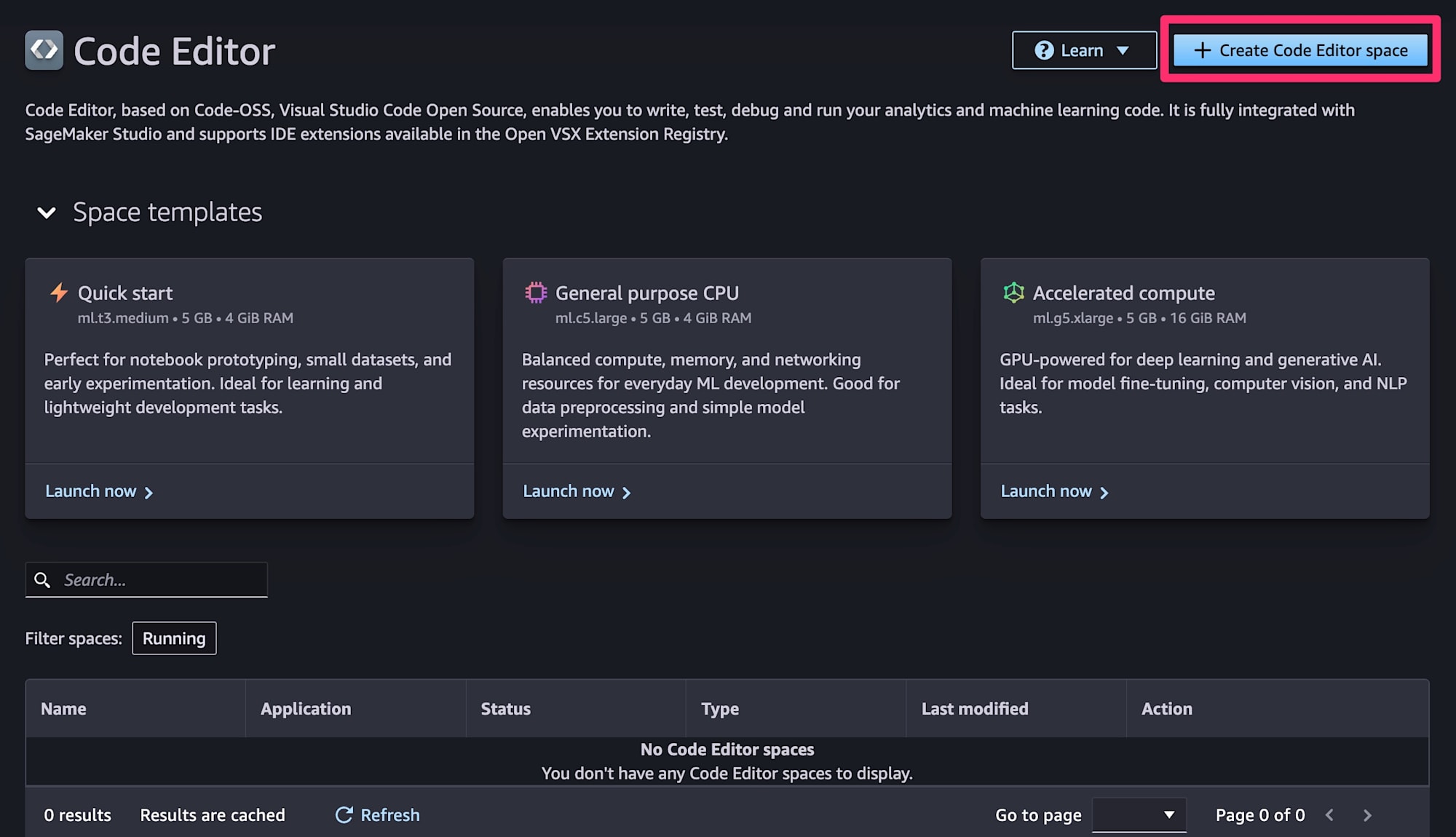Click the General purpose CPU chip icon
This screenshot has width=1456, height=837.
(536, 293)
